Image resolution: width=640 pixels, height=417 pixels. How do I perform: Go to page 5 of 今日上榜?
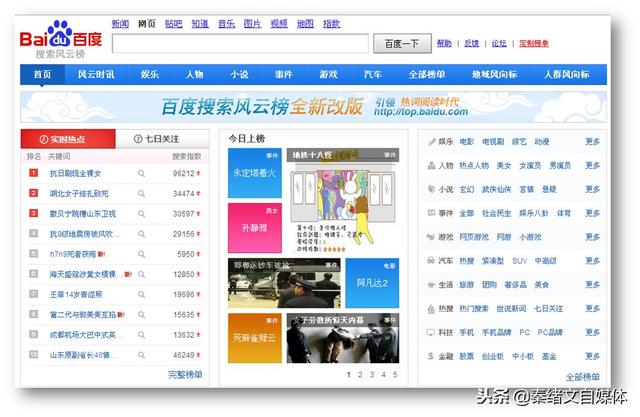395,375
